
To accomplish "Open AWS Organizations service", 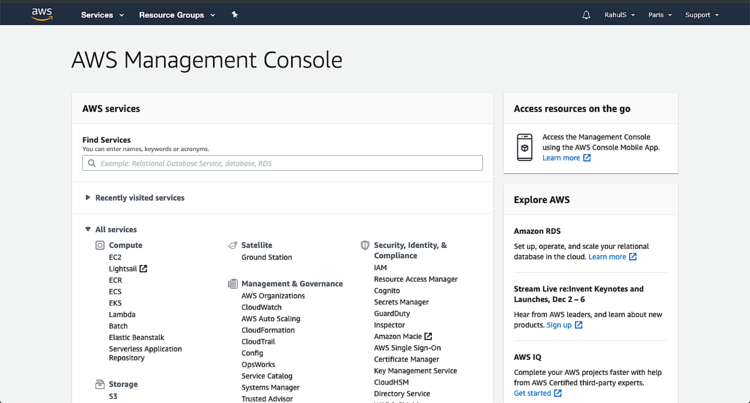I will (x=273, y=296).
